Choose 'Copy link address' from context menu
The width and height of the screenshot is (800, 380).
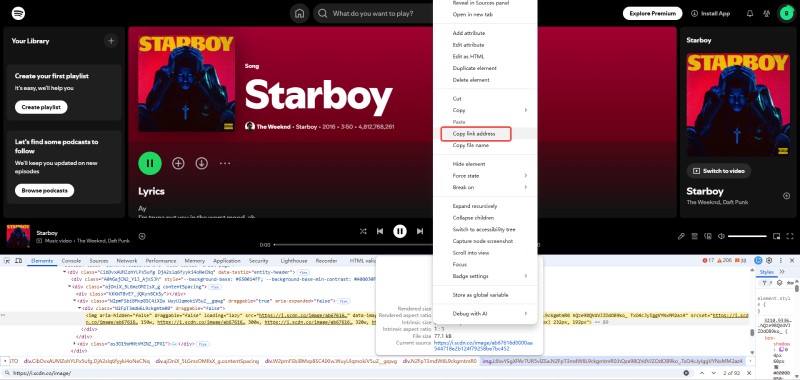coord(485,134)
